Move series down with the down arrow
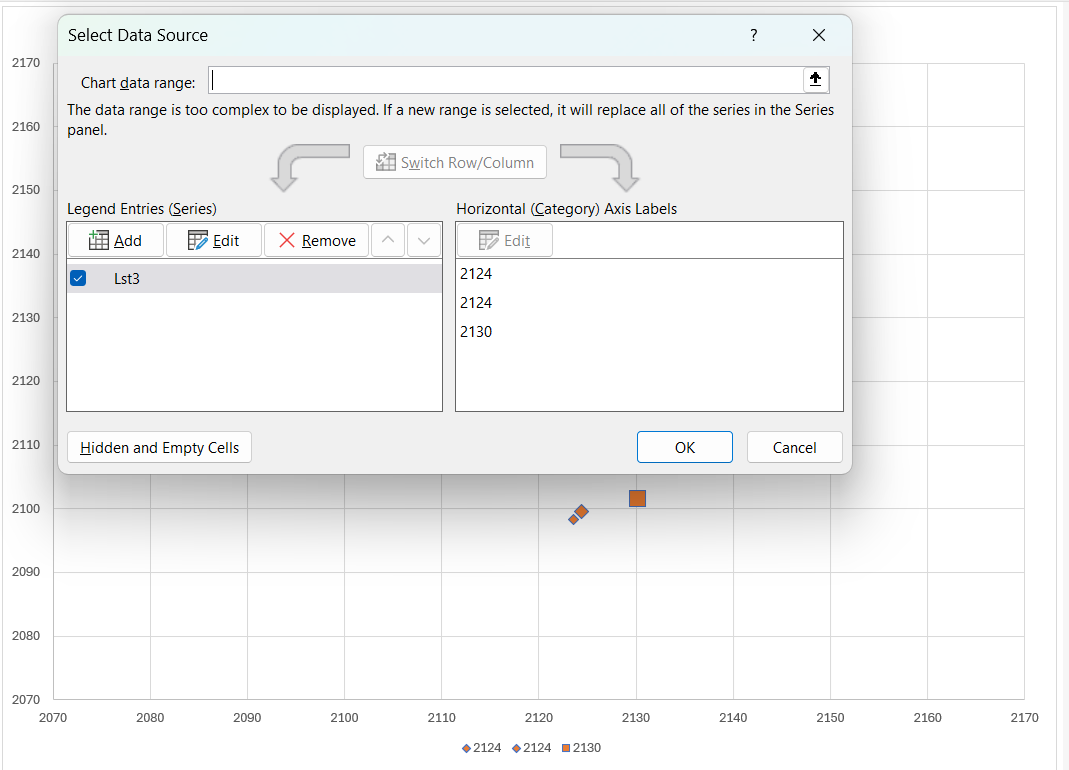The width and height of the screenshot is (1069, 770). pyautogui.click(x=423, y=240)
